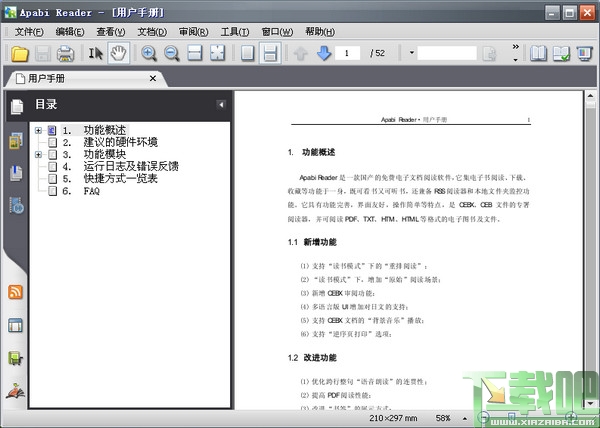Open the green cart sidebar icon
The height and width of the screenshot is (428, 600).
click(x=15, y=358)
